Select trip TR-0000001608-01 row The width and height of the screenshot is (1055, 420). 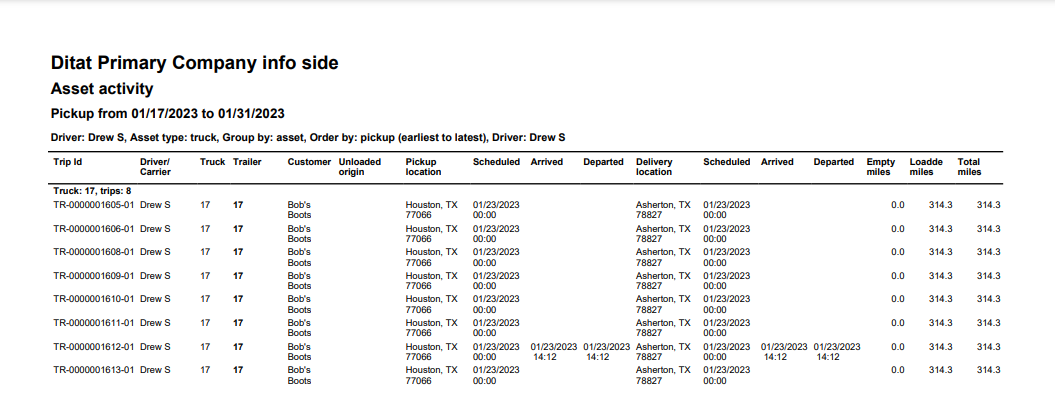tap(93, 252)
